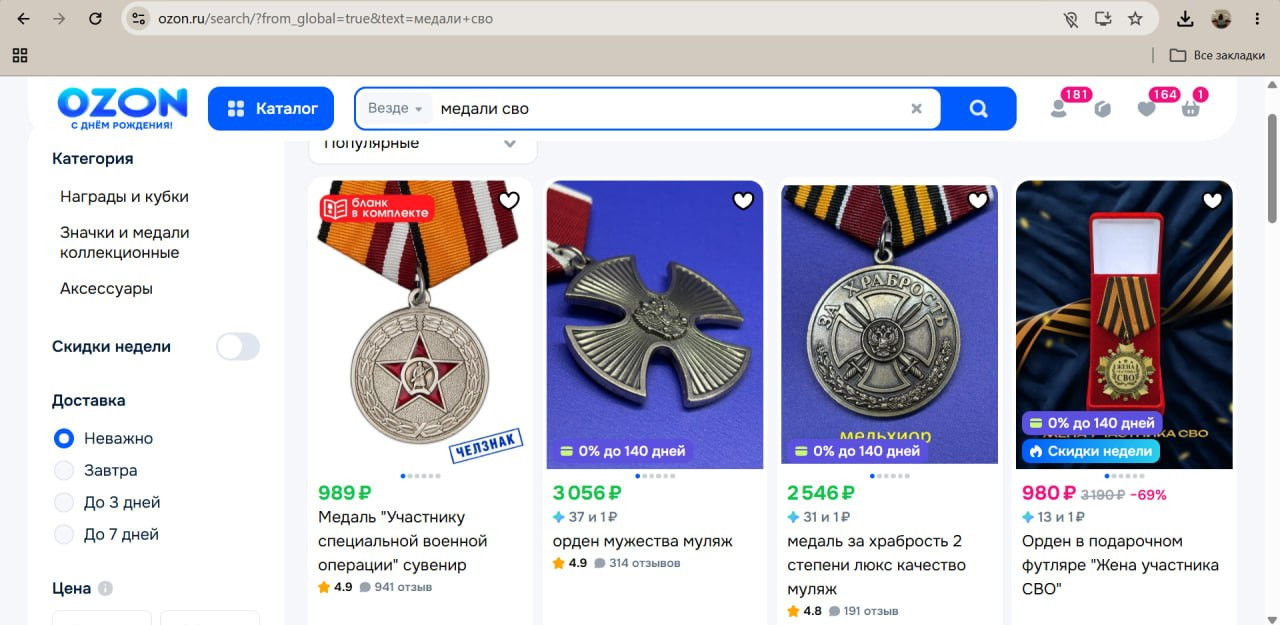The height and width of the screenshot is (625, 1280).
Task: Open the Каталог menu button
Action: pyautogui.click(x=271, y=109)
